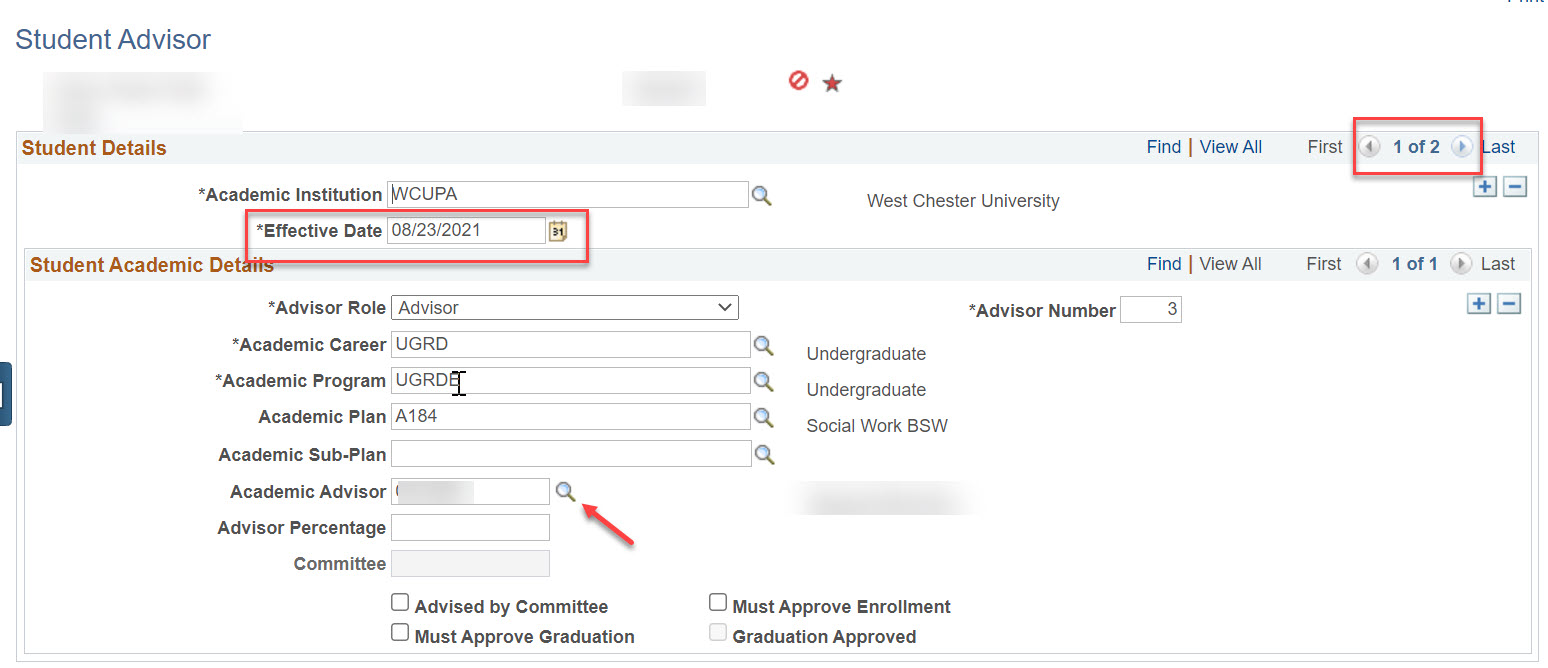This screenshot has height=668, width=1548.
Task: Go to next Student Details record
Action: [x=1462, y=147]
